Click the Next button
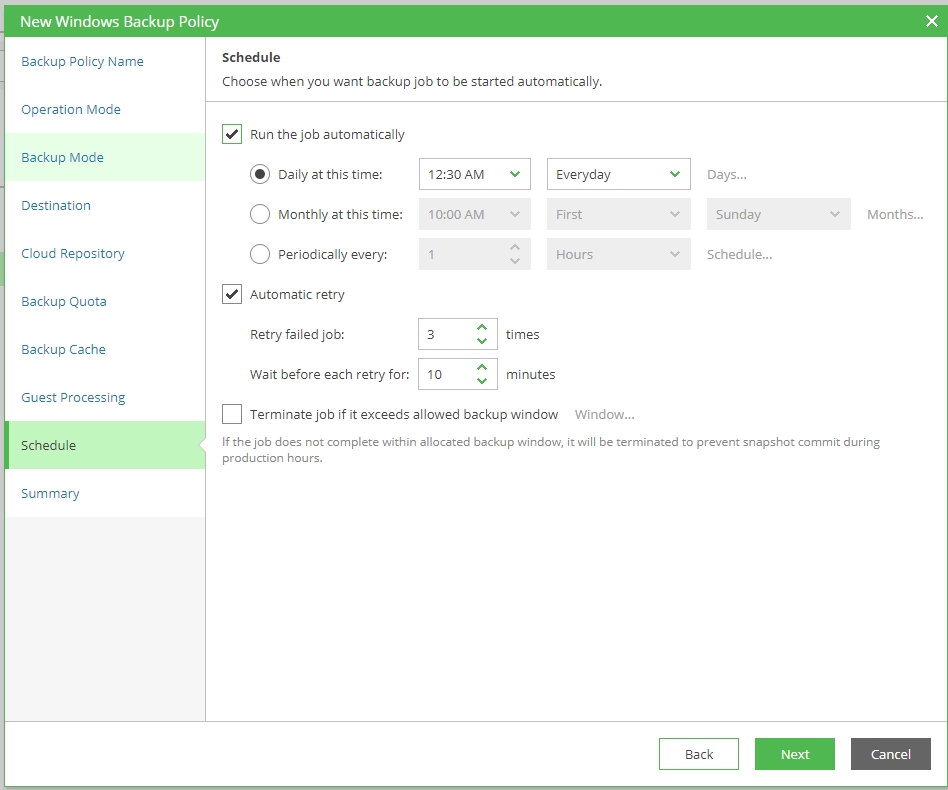Viewport: 948px width, 790px height. 794,754
